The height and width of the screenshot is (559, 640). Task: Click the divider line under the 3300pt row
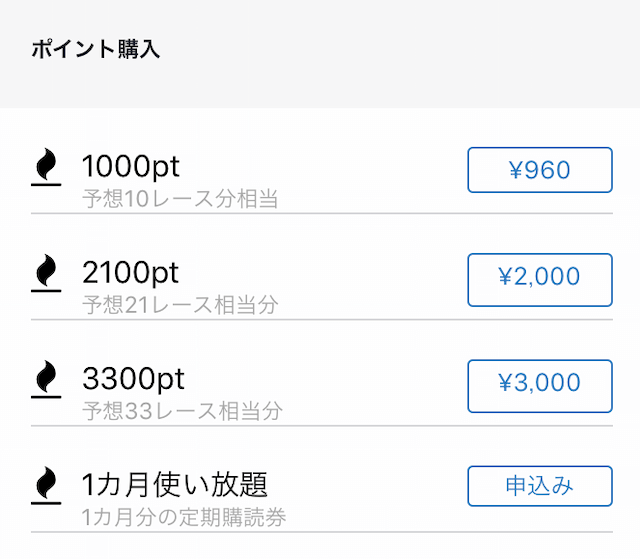[322, 426]
